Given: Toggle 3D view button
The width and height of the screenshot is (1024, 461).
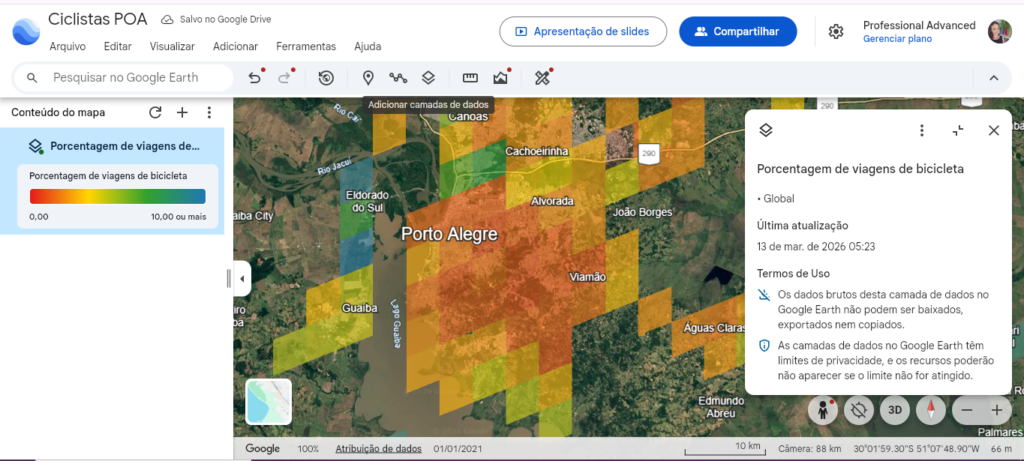Looking at the screenshot, I should 897,409.
